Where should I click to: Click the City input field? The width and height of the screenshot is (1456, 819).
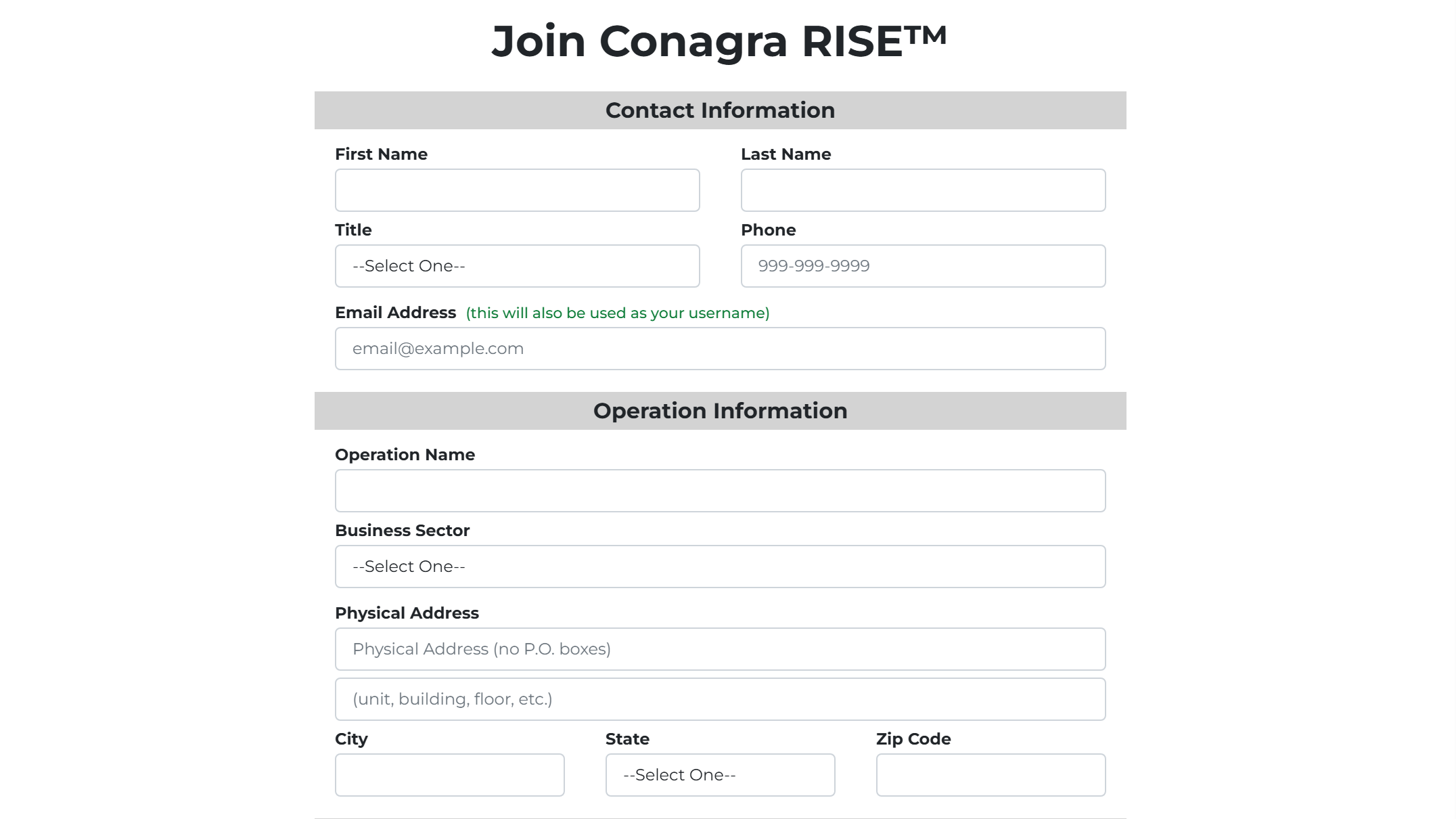point(449,774)
